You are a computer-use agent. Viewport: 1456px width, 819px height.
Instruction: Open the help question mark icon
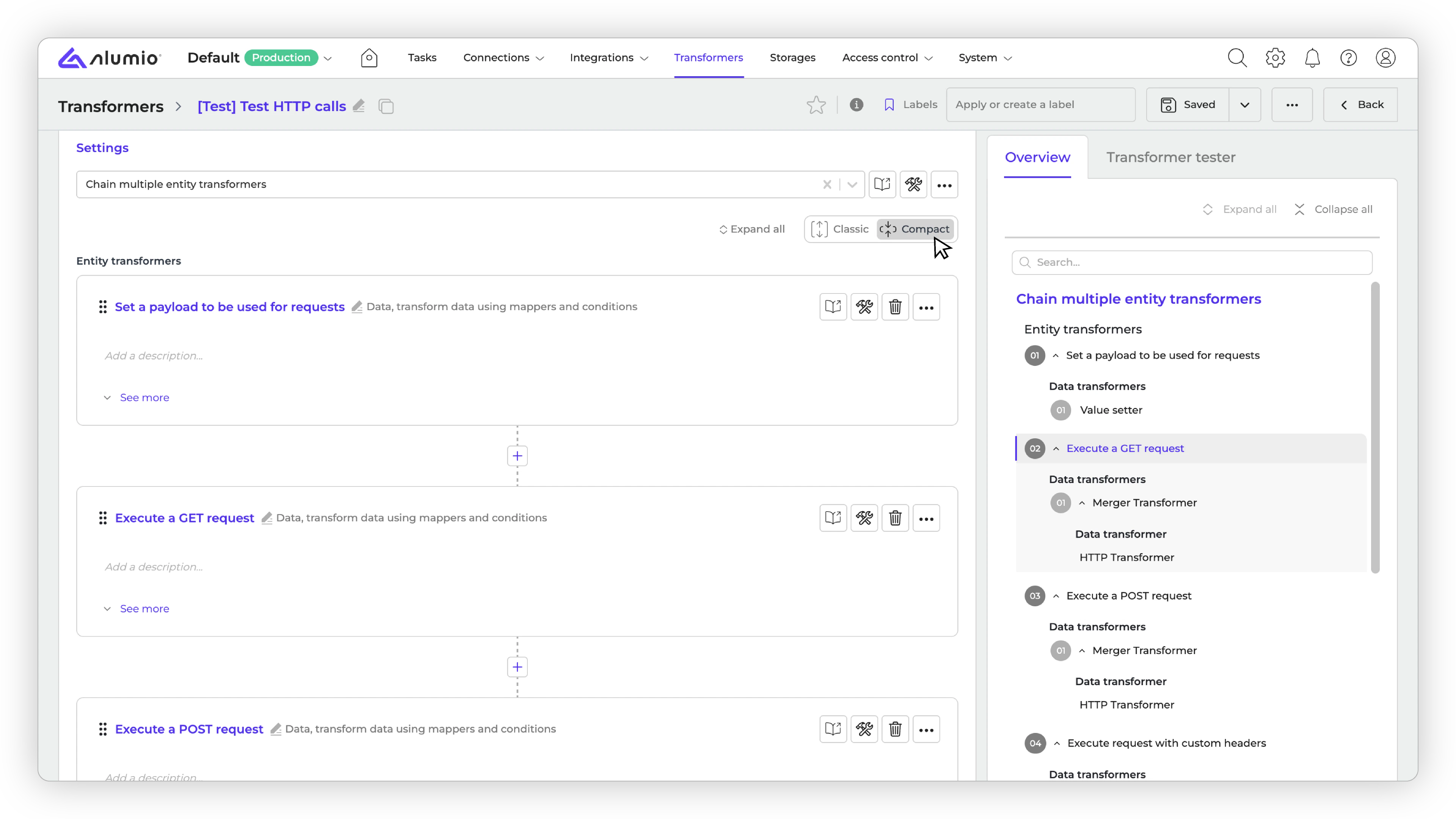click(x=1349, y=58)
